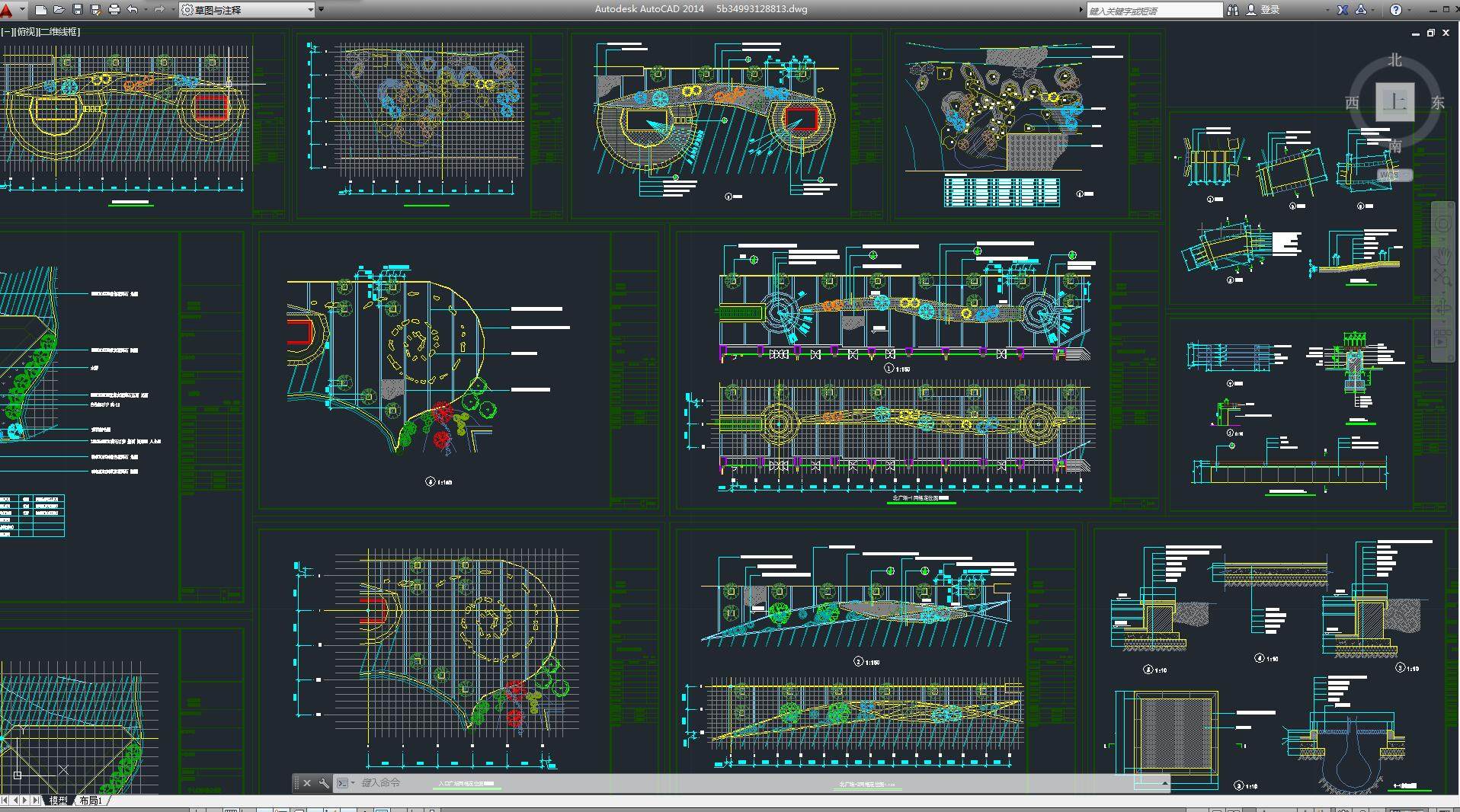Click the Open file folder icon
1460x812 pixels.
click(x=59, y=10)
